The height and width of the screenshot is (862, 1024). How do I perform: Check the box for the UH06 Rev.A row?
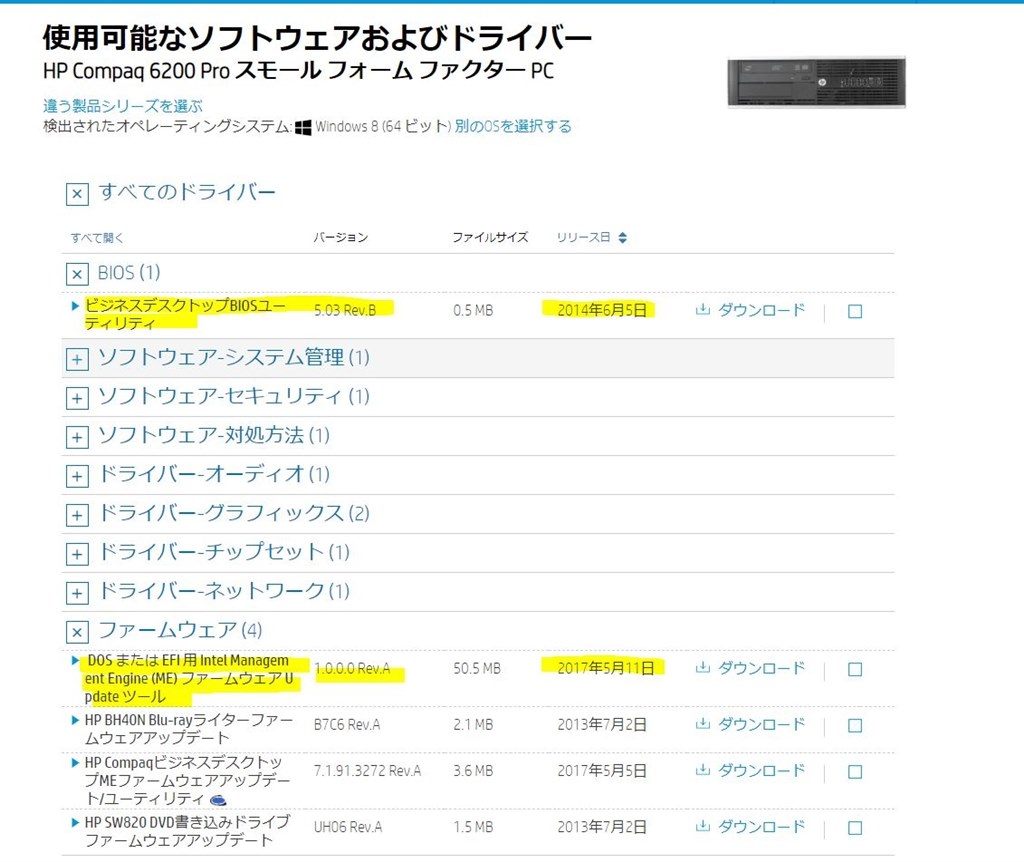855,828
